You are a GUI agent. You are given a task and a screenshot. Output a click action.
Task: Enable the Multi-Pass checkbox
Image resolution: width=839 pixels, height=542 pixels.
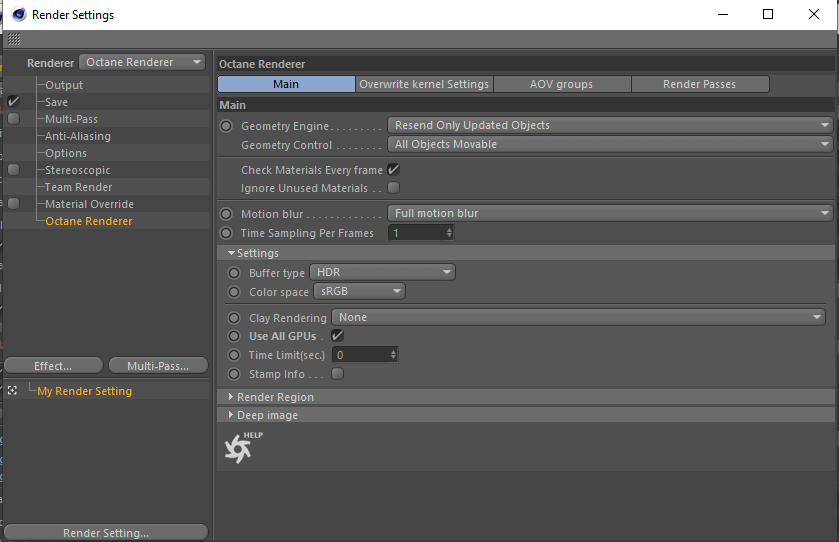coord(13,119)
